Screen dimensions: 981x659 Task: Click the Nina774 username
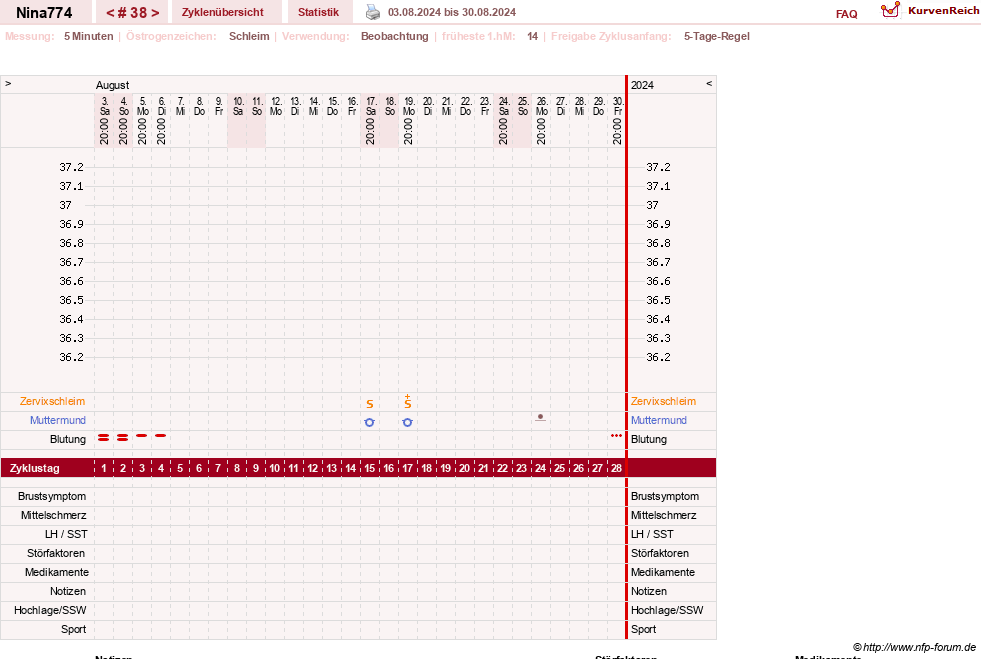pos(44,13)
